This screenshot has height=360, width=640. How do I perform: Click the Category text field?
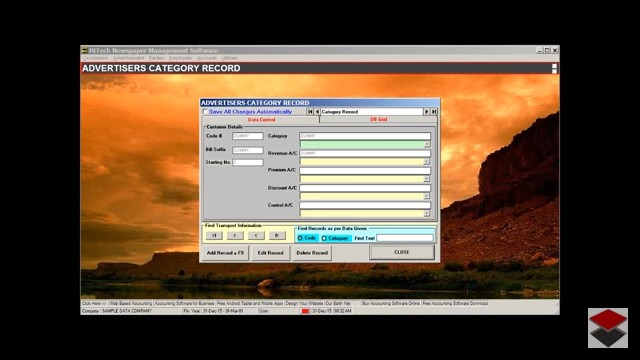point(365,136)
